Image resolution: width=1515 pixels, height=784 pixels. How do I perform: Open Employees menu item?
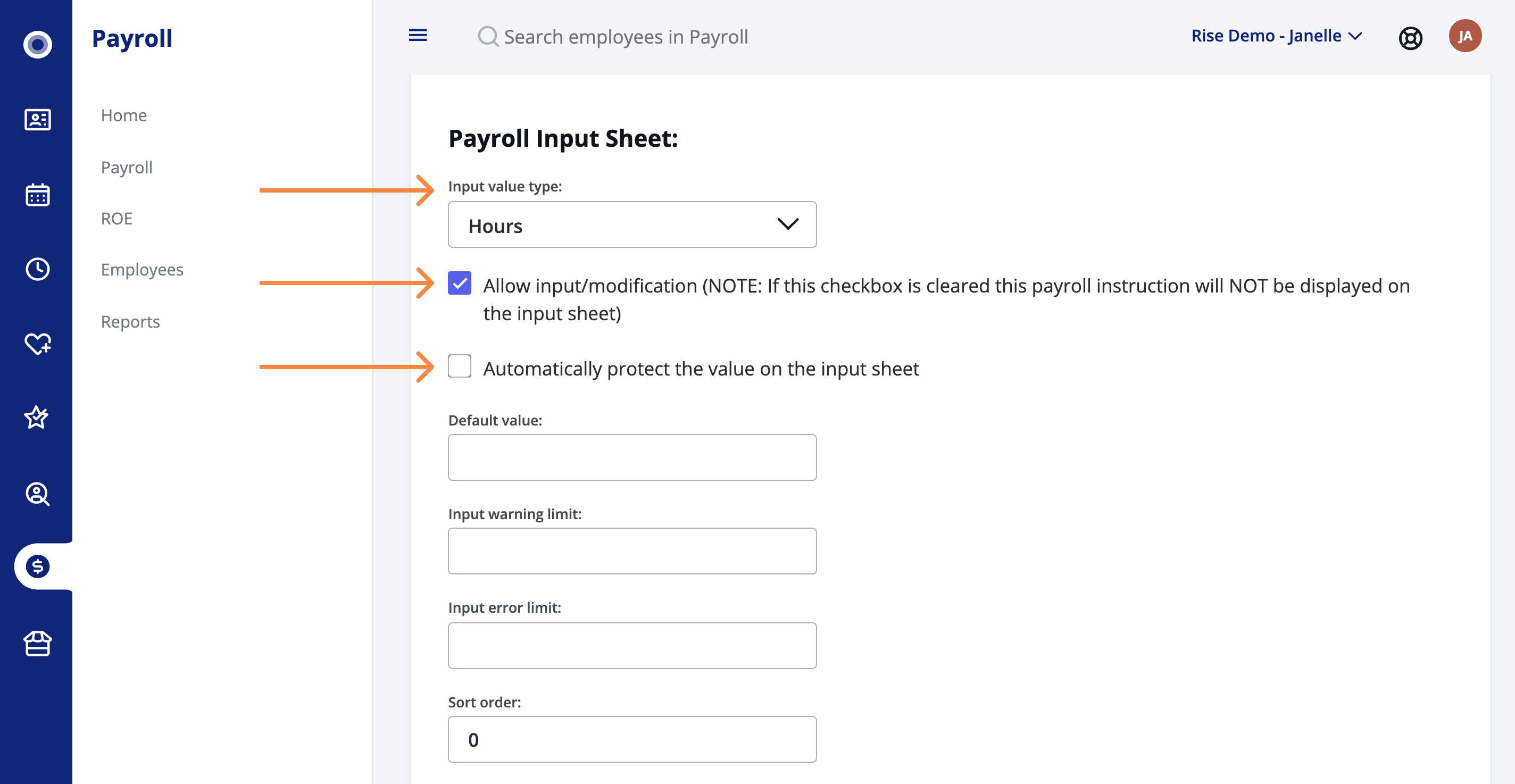[x=141, y=270]
